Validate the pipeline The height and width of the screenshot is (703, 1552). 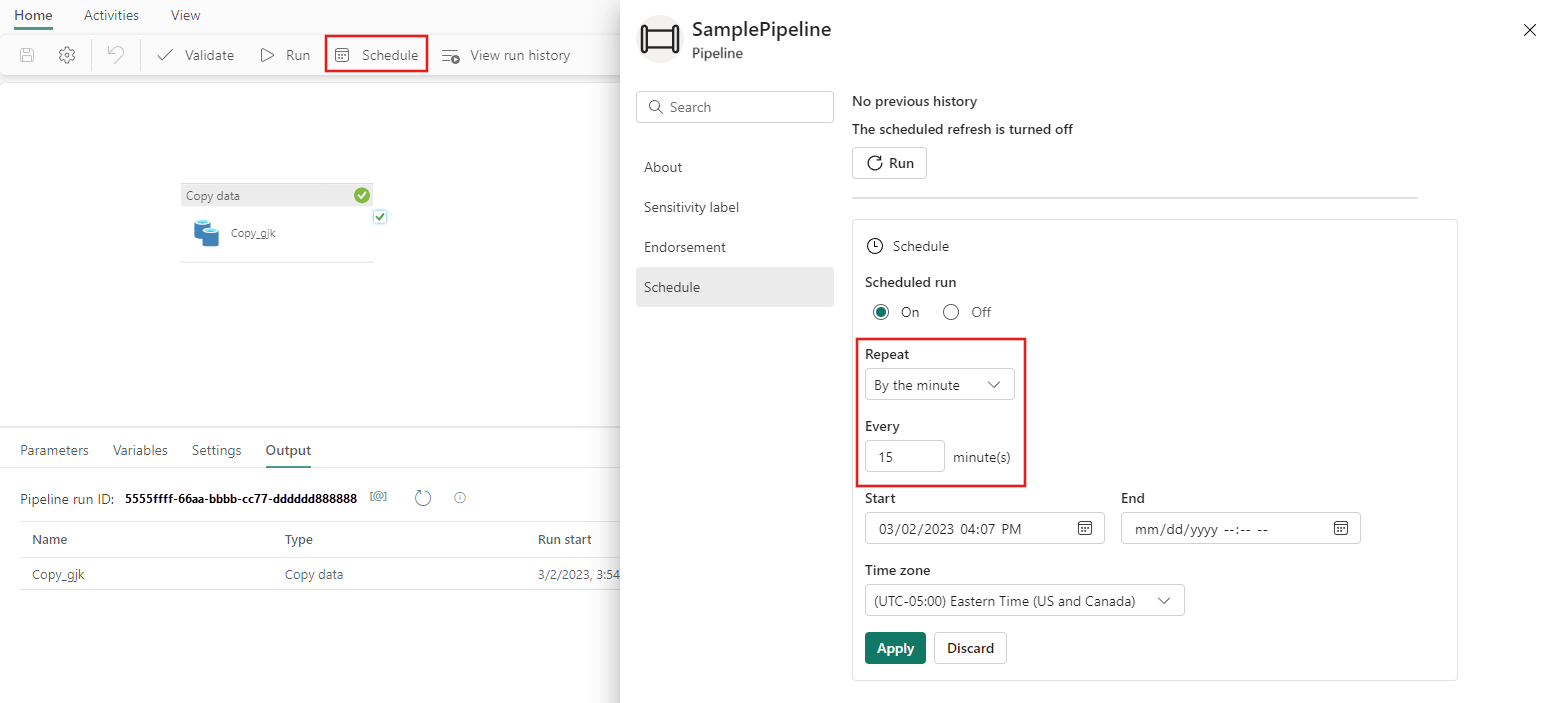(196, 55)
